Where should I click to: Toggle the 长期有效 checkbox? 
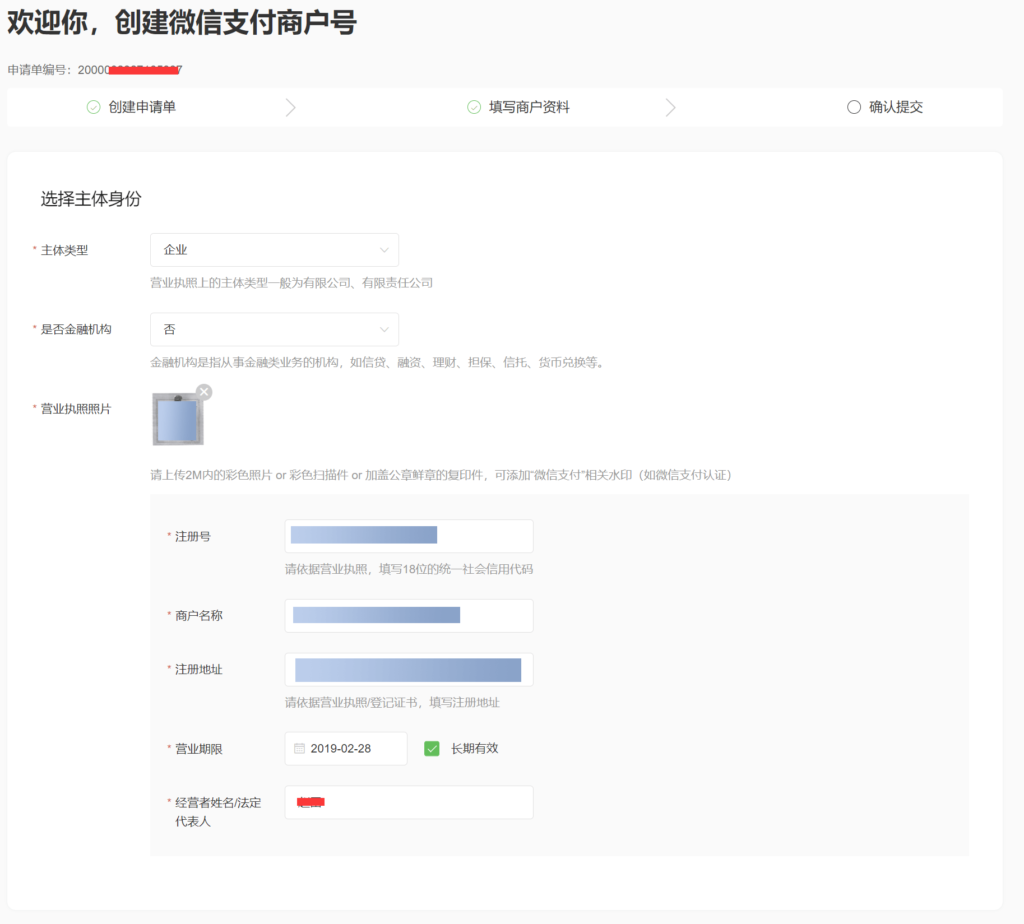point(432,748)
